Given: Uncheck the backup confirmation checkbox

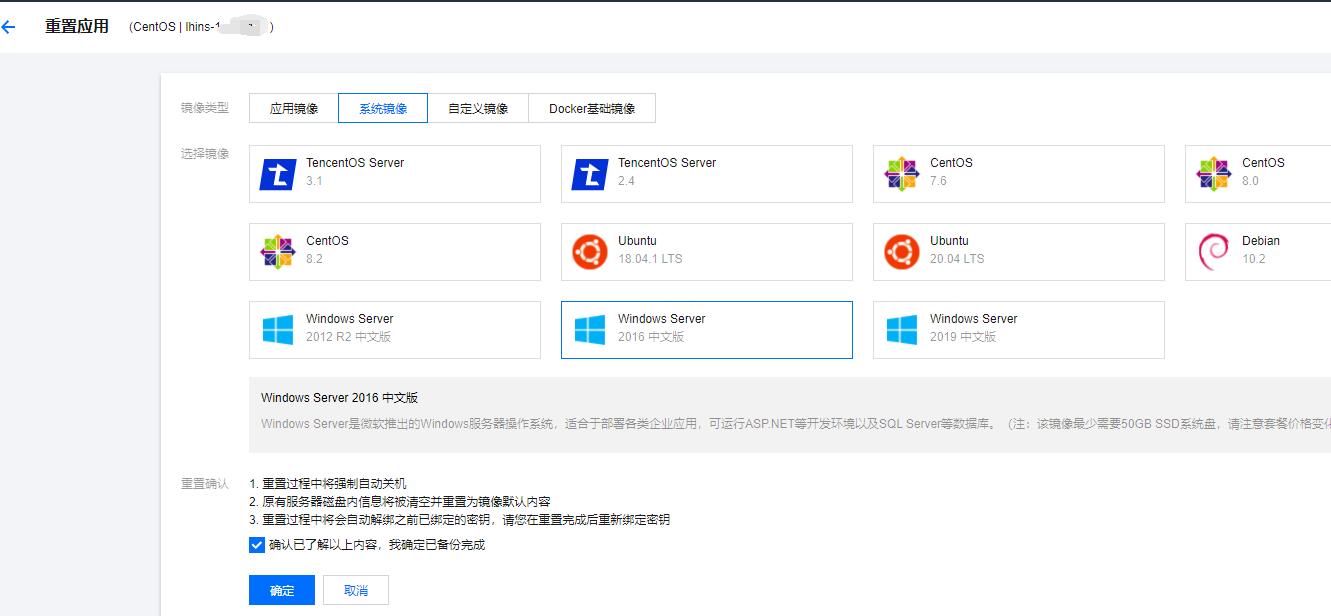Looking at the screenshot, I should tap(257, 545).
